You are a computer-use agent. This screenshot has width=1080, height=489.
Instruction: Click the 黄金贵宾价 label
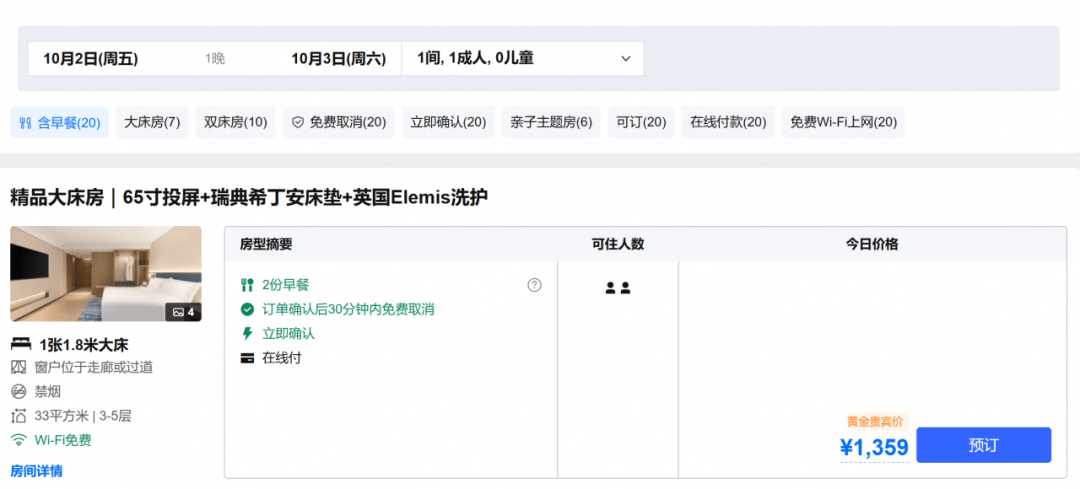pyautogui.click(x=875, y=422)
